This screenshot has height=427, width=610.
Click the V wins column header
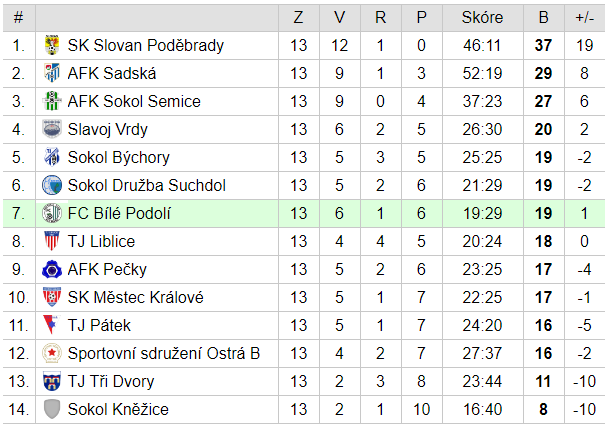click(x=340, y=17)
